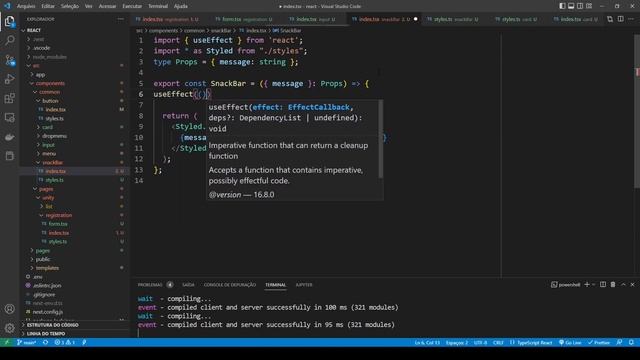Expand Estrutura do Código section

pyautogui.click(x=52, y=325)
